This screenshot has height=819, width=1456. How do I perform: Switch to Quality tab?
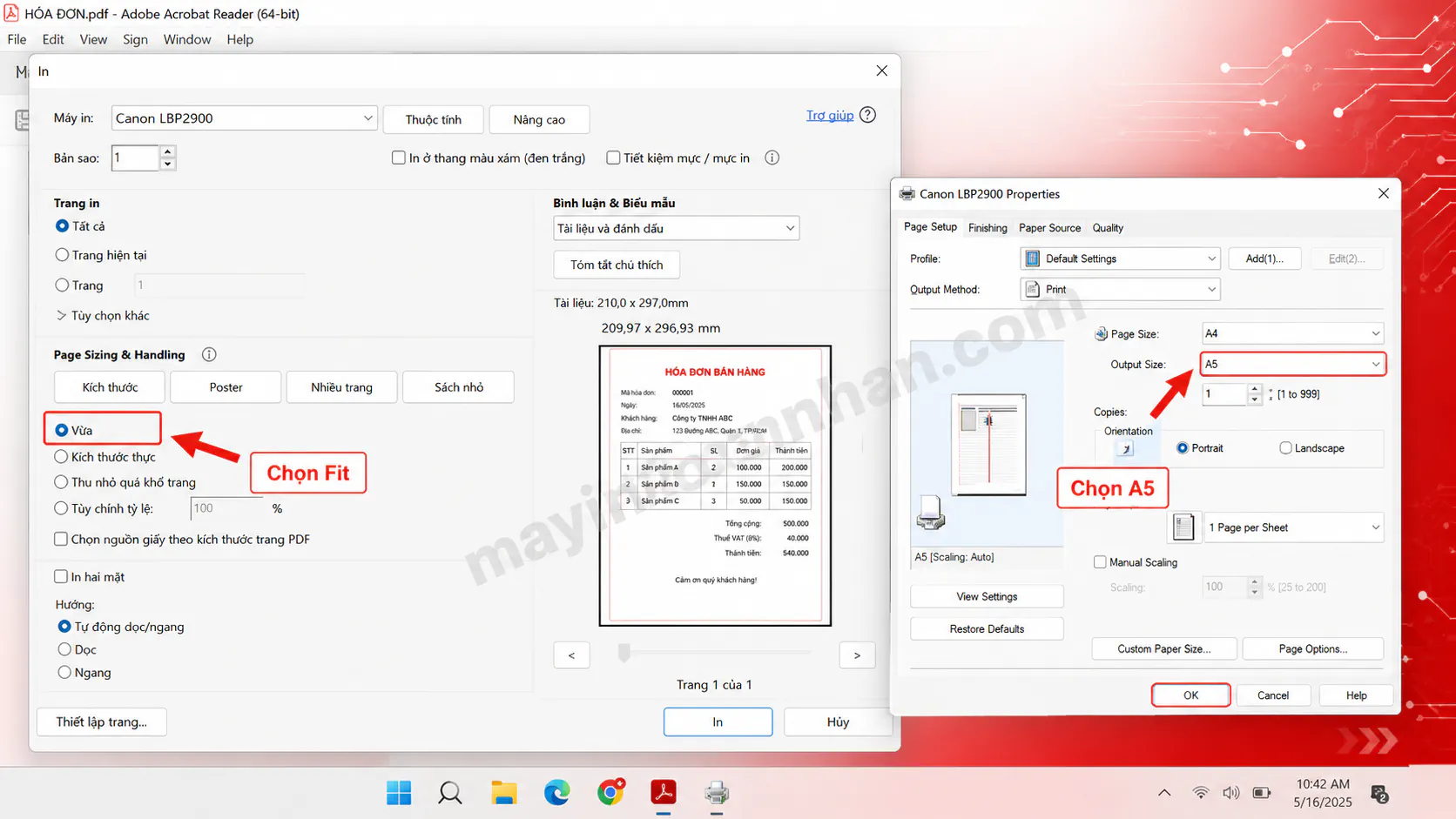1108,228
